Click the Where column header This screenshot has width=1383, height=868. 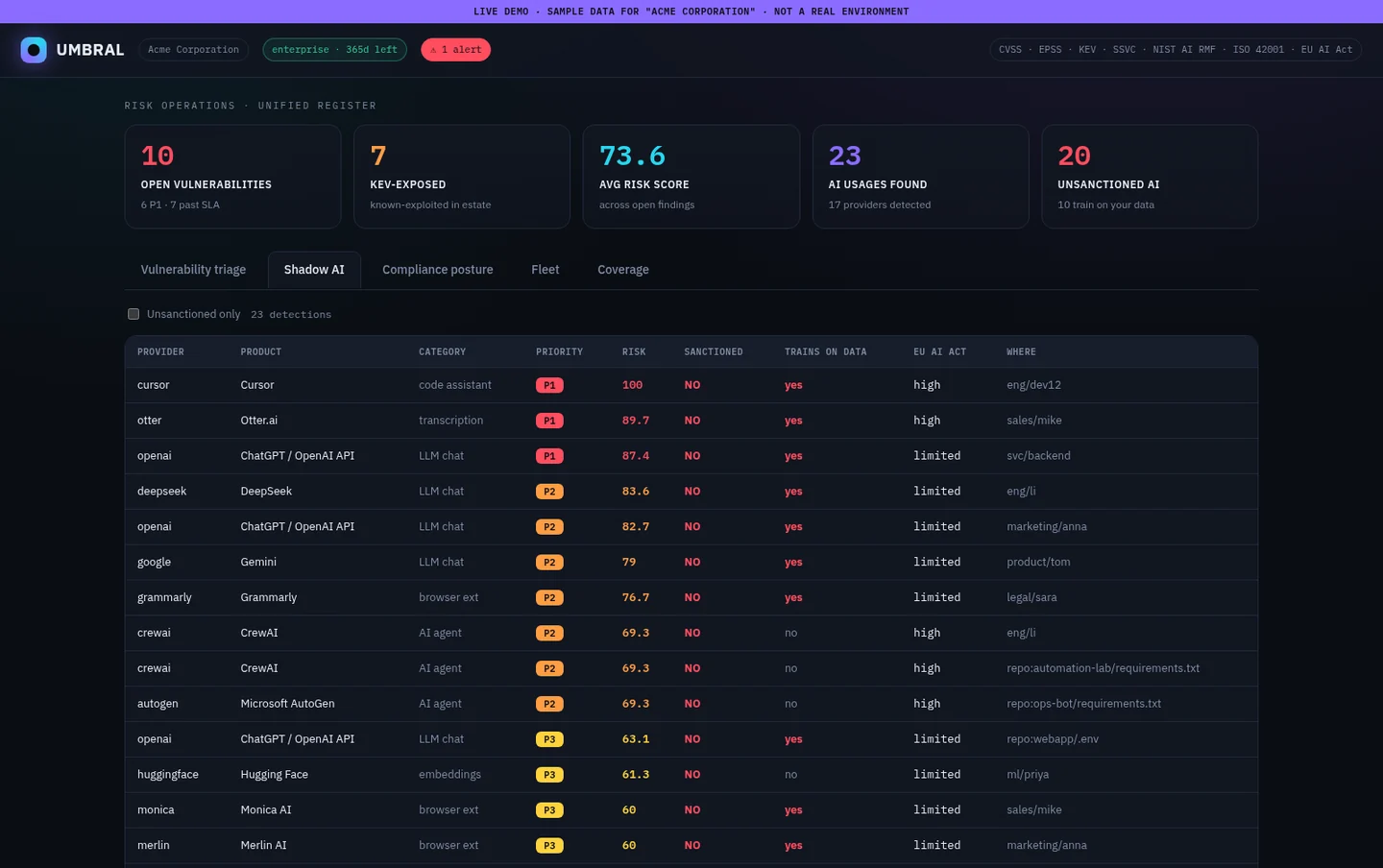pos(1021,352)
